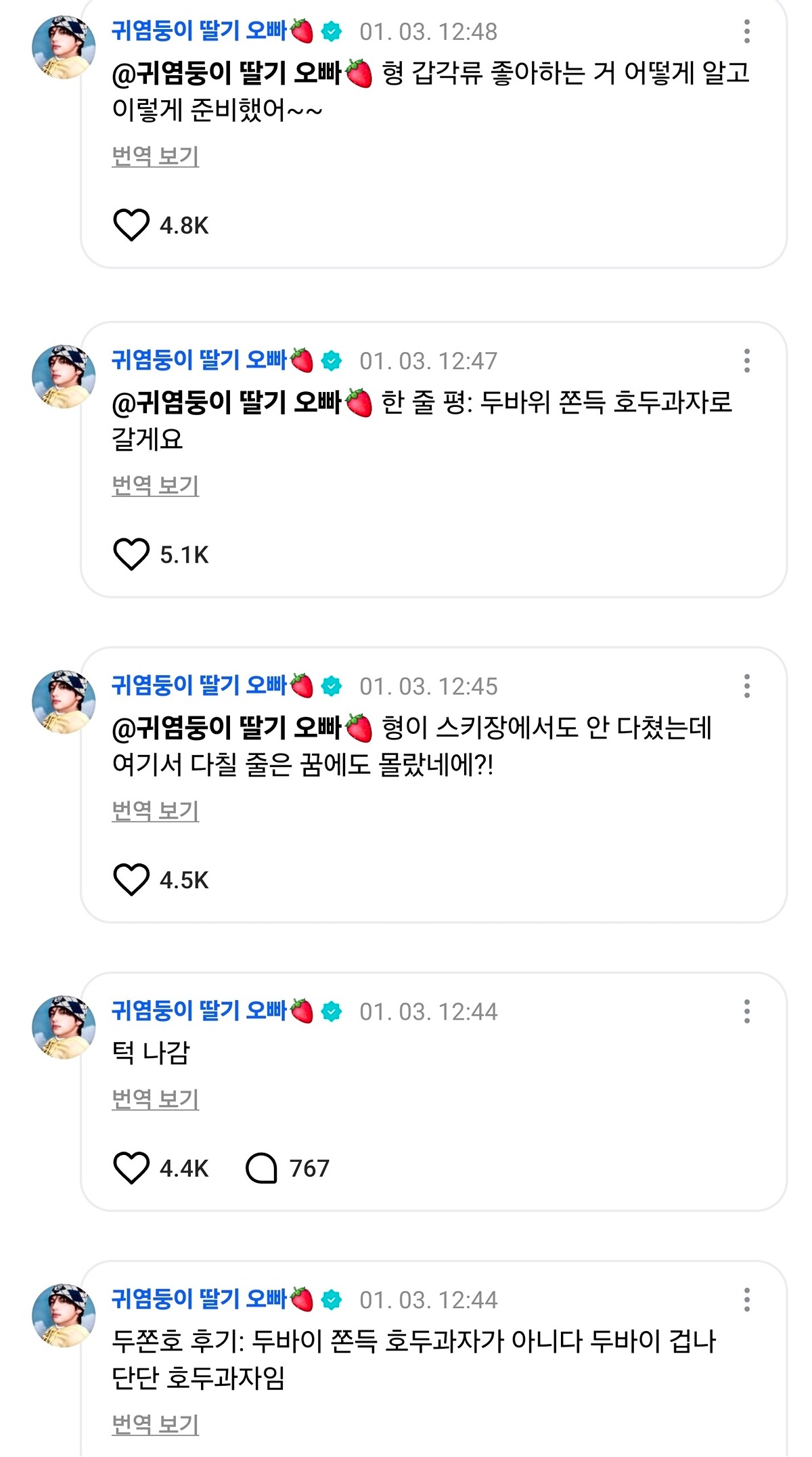The image size is (812, 1457).
Task: Click 번역 보기 under the 12:48 post
Action: (155, 156)
